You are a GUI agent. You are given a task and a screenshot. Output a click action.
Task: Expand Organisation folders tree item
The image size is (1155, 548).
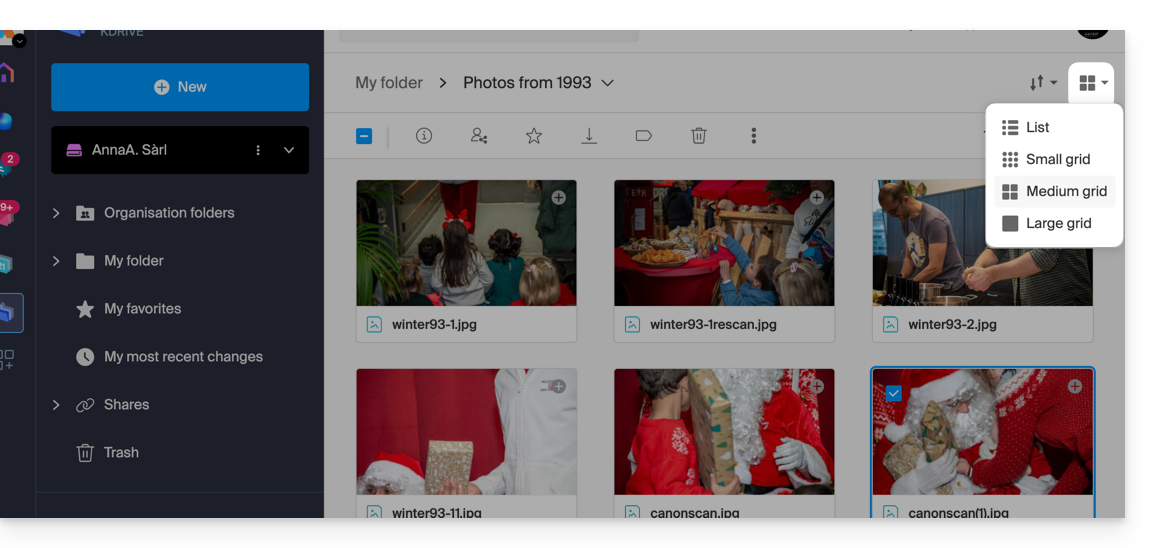[x=56, y=213]
